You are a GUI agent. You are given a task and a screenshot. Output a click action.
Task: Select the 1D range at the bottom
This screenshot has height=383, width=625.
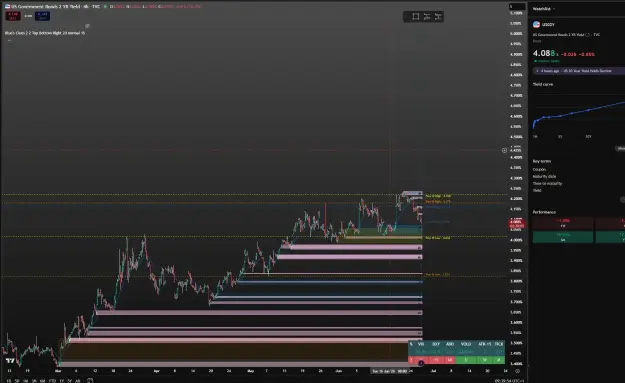coord(9,381)
